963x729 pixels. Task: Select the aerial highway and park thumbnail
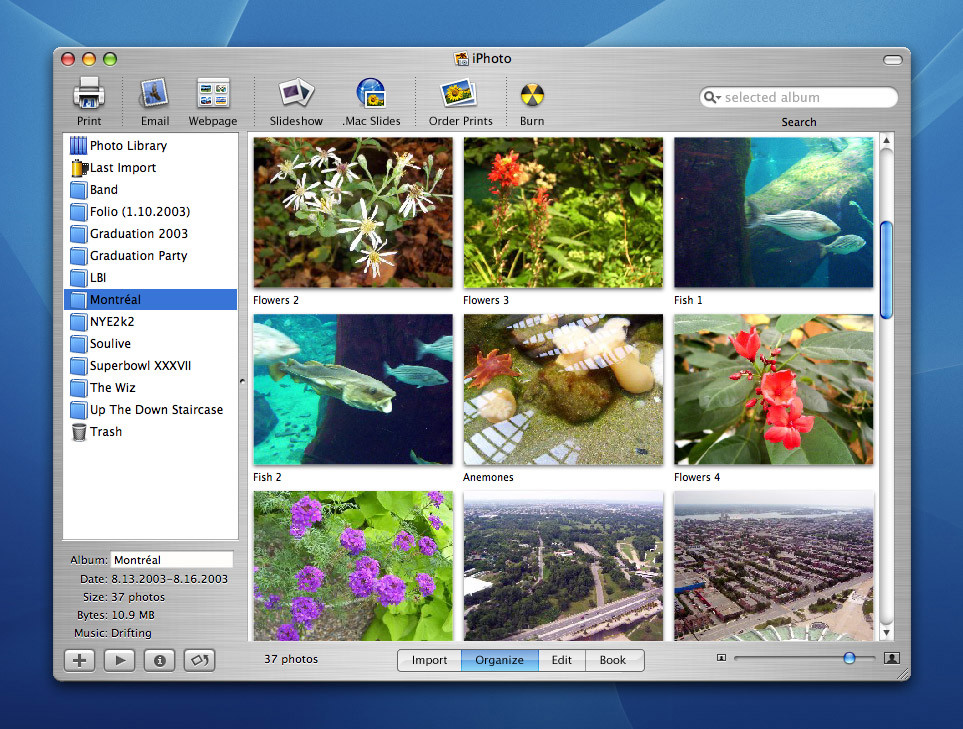click(x=563, y=566)
